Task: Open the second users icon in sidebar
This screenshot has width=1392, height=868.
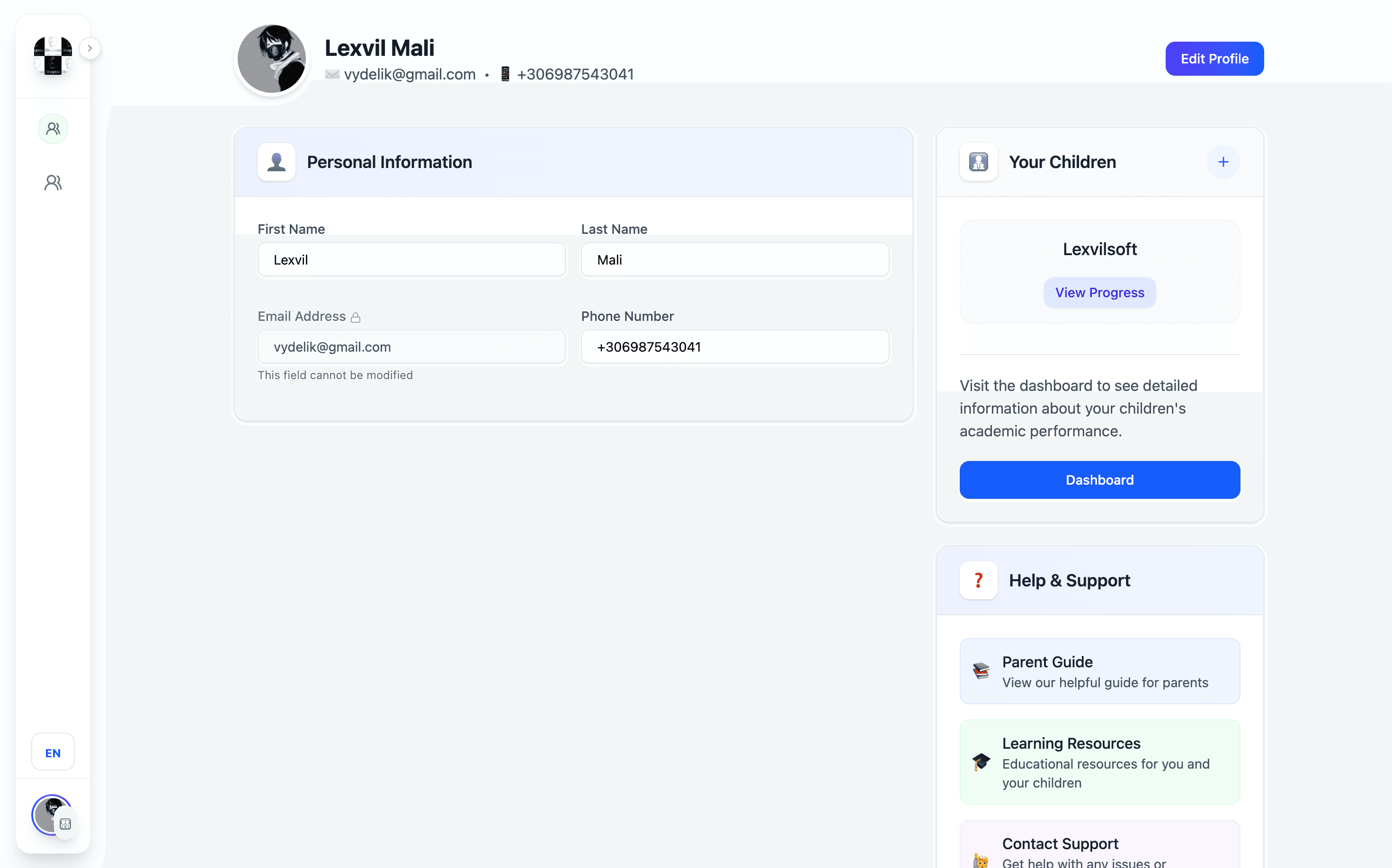Action: 53,183
